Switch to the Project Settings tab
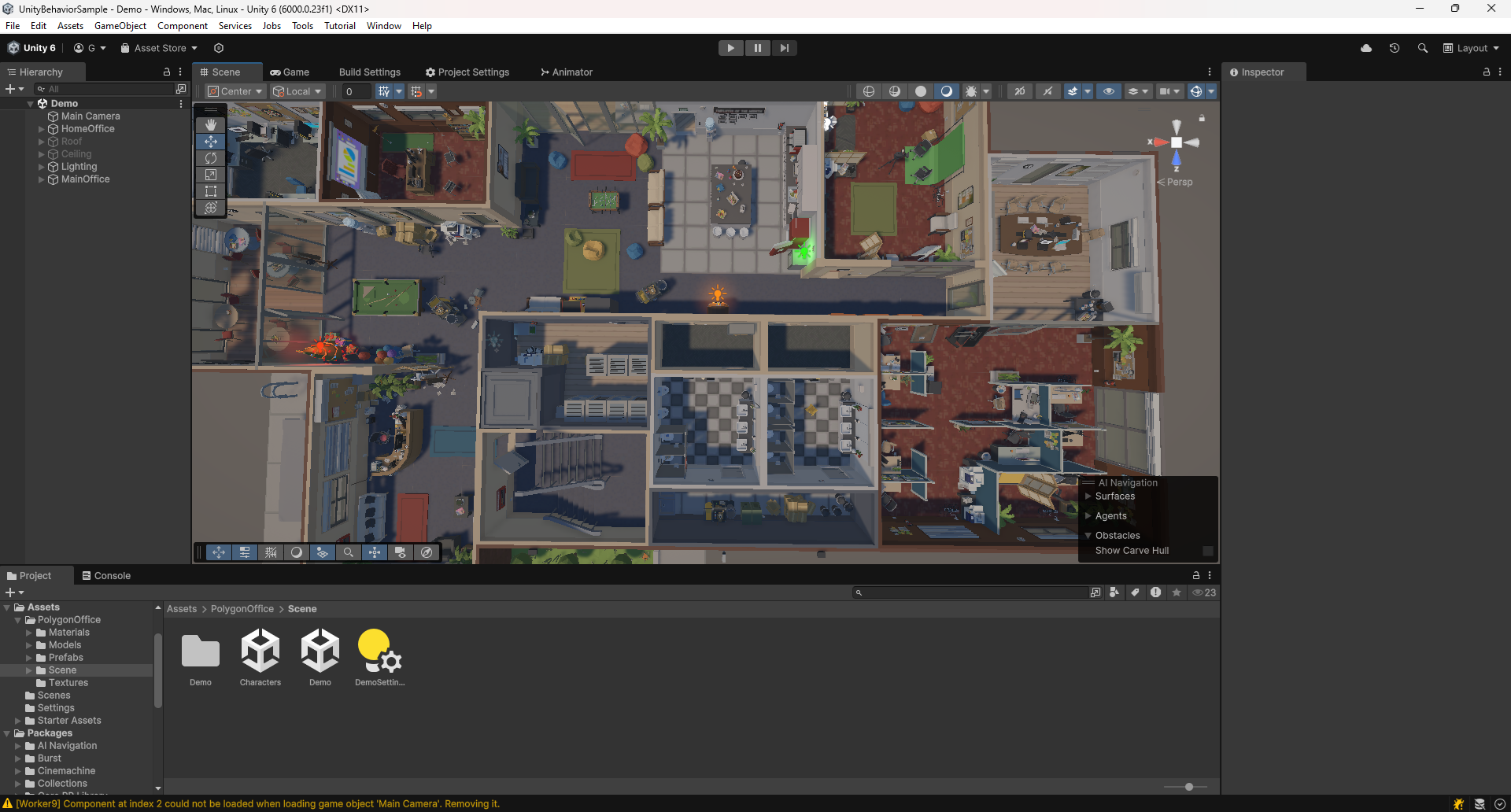1511x812 pixels. pyautogui.click(x=467, y=72)
